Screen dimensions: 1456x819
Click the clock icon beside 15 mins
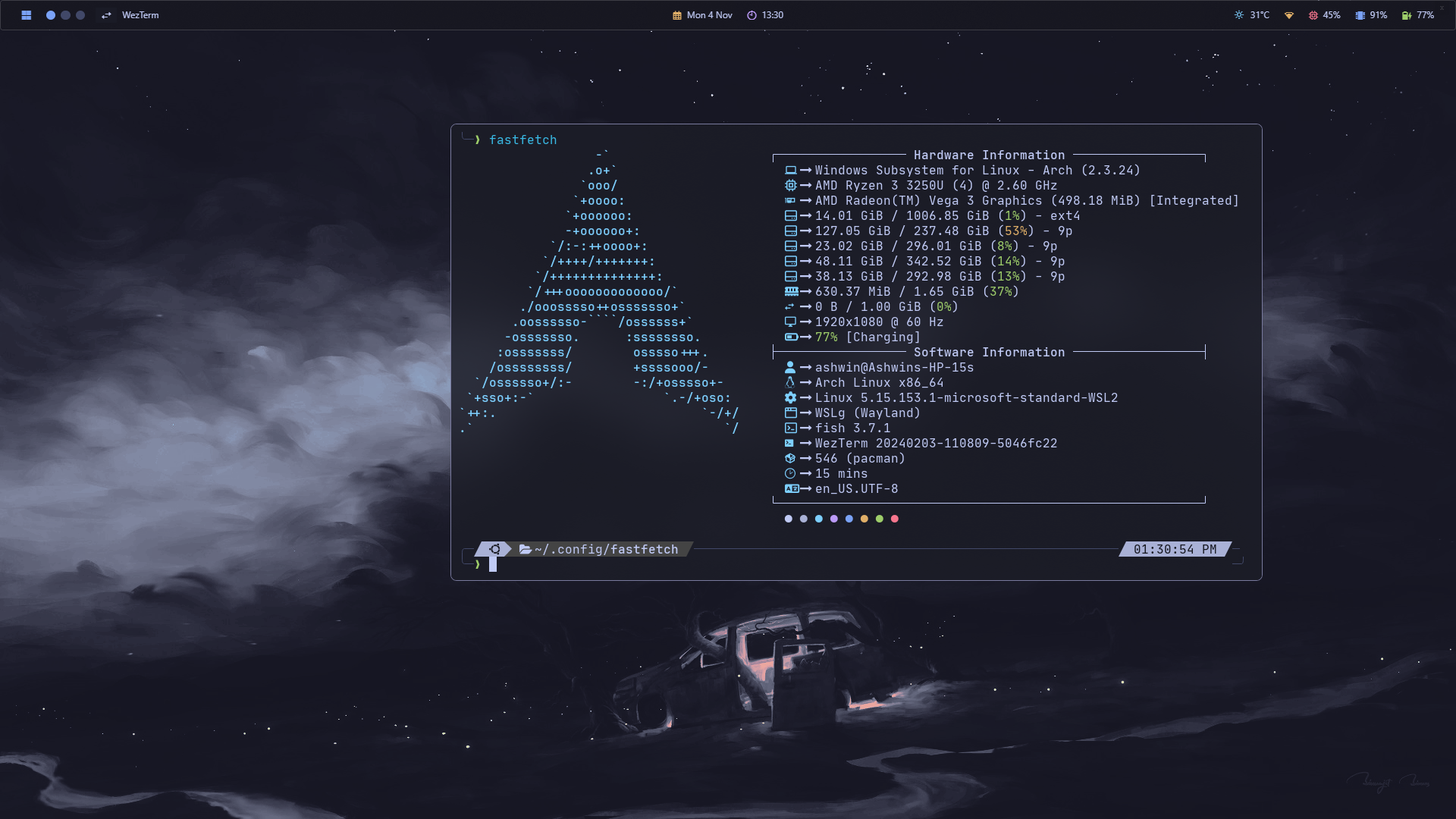(790, 473)
